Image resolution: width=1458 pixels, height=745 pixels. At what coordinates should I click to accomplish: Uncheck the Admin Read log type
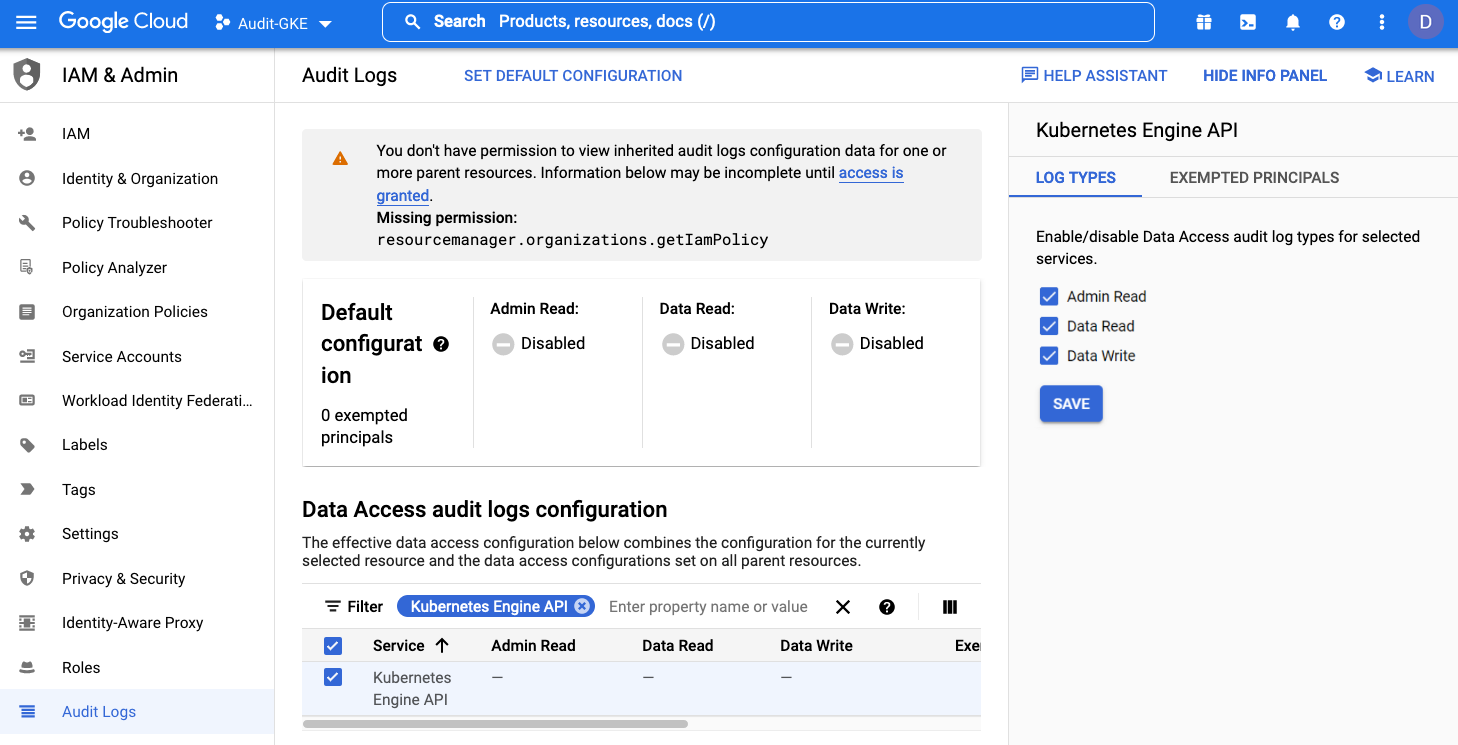(x=1049, y=297)
